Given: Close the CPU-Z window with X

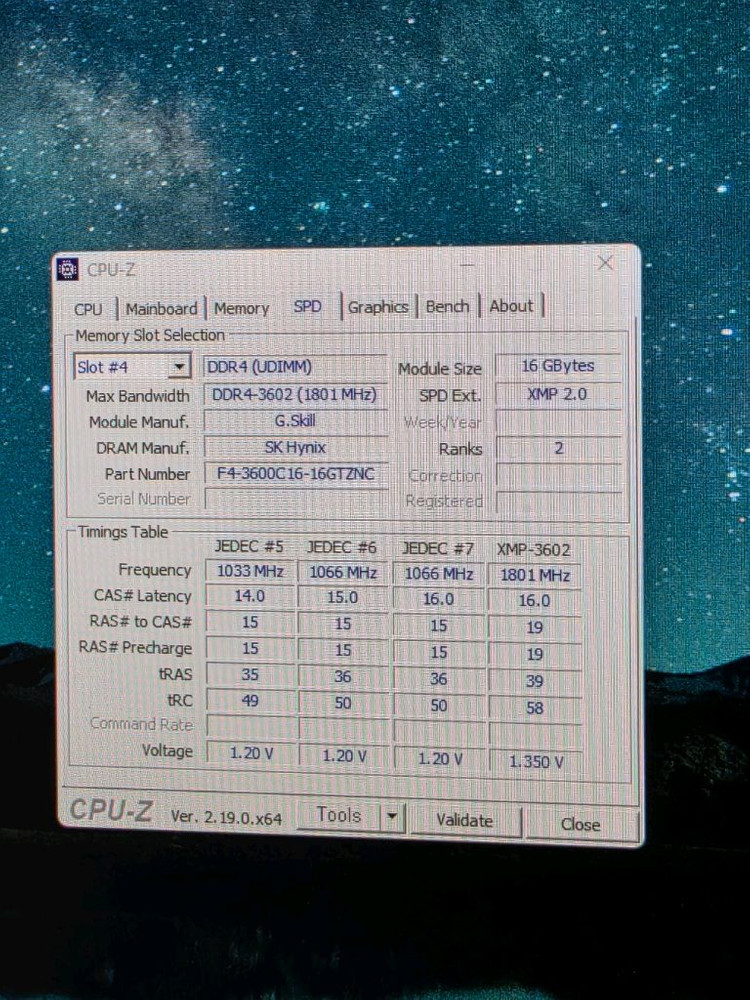Looking at the screenshot, I should click(605, 263).
